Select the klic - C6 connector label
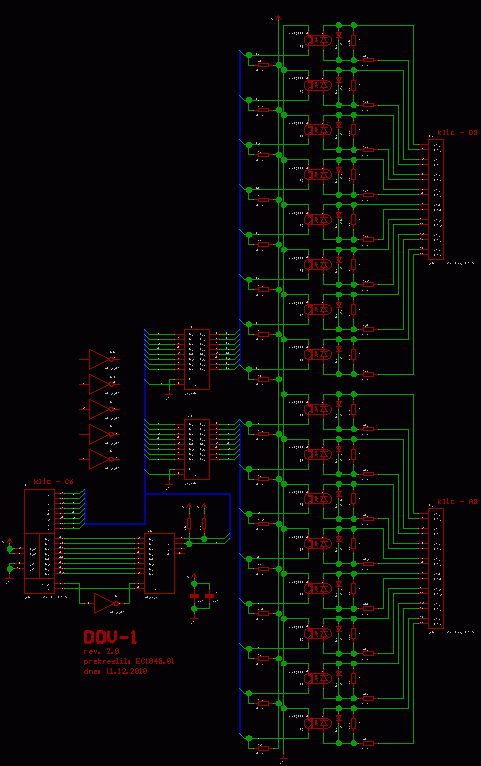The height and width of the screenshot is (766, 481). [x=54, y=482]
